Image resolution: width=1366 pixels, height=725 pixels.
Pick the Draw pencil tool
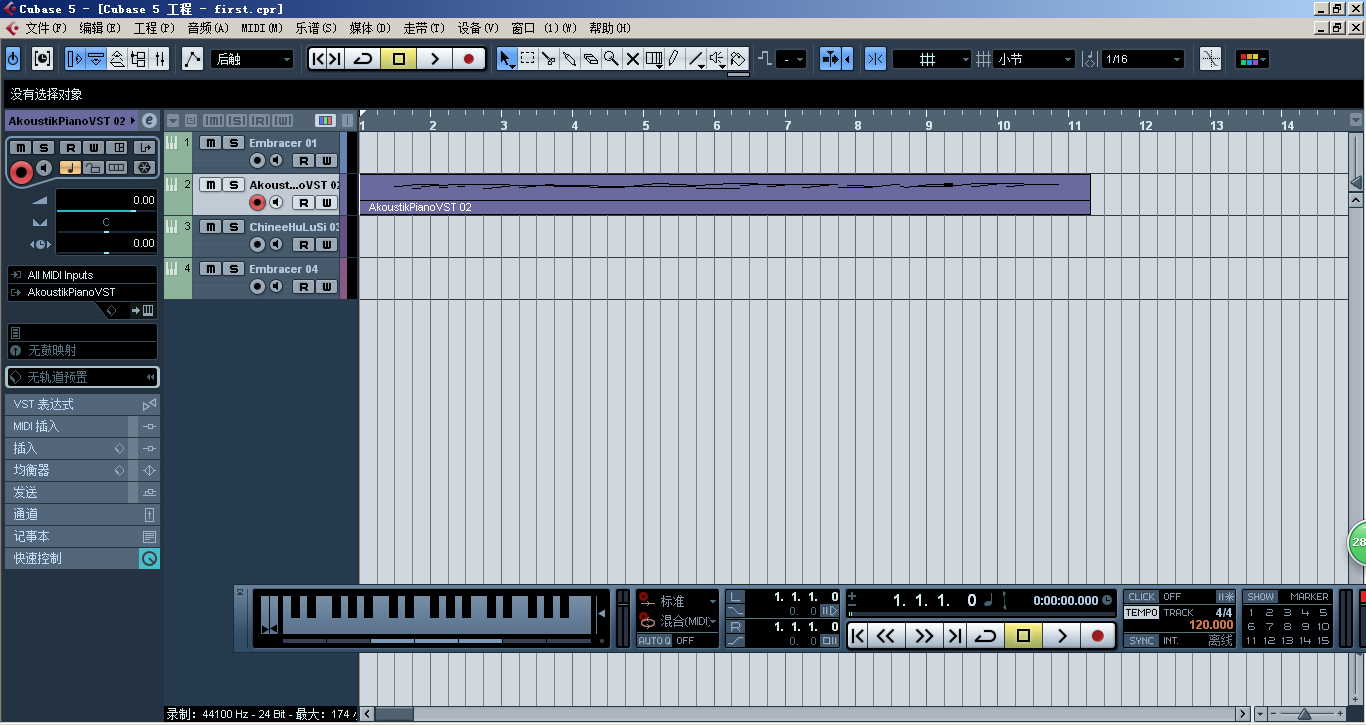(x=675, y=59)
